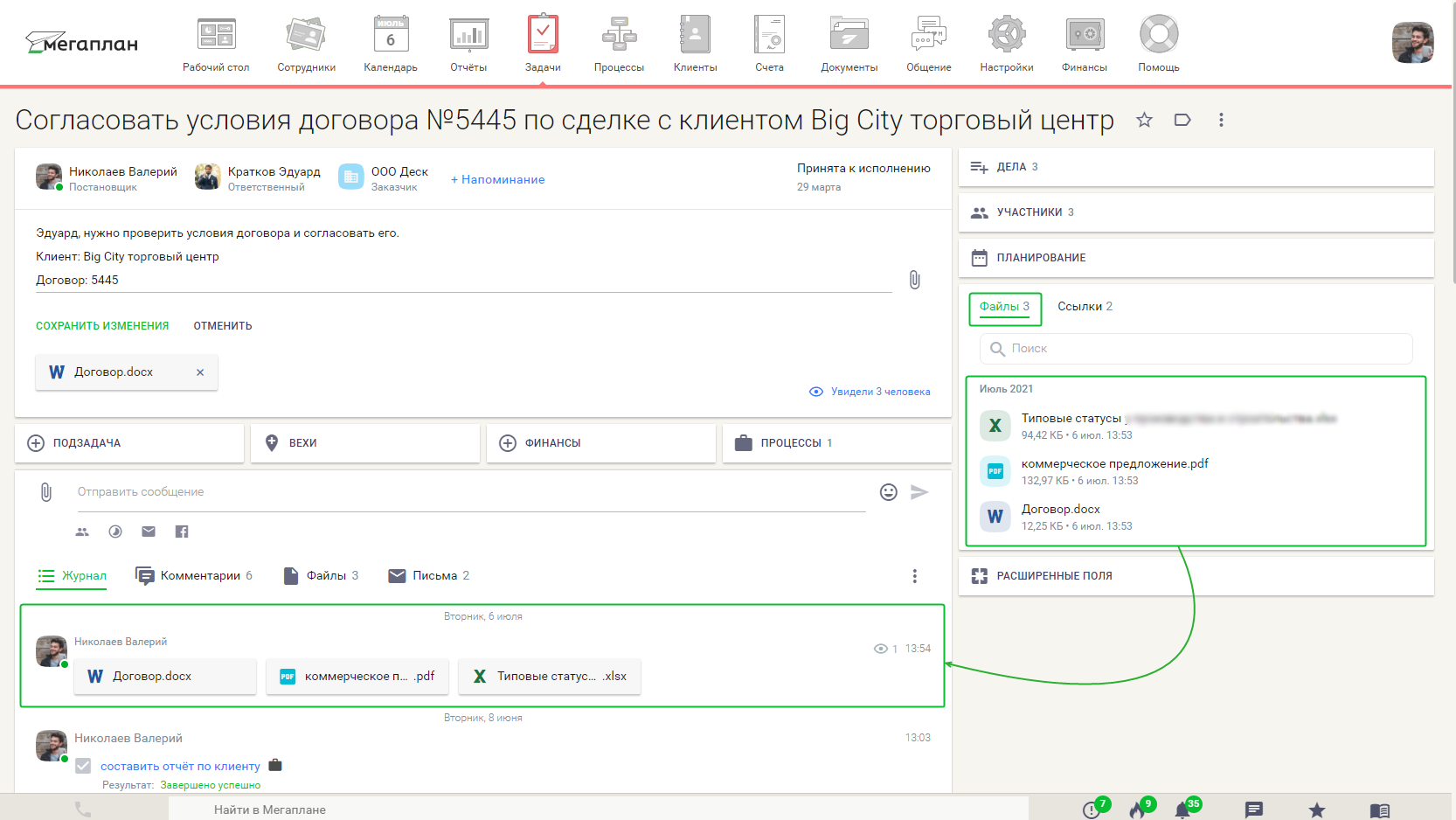Click the Поиск field in the files panel
This screenshot has width=1456, height=820.
1196,349
